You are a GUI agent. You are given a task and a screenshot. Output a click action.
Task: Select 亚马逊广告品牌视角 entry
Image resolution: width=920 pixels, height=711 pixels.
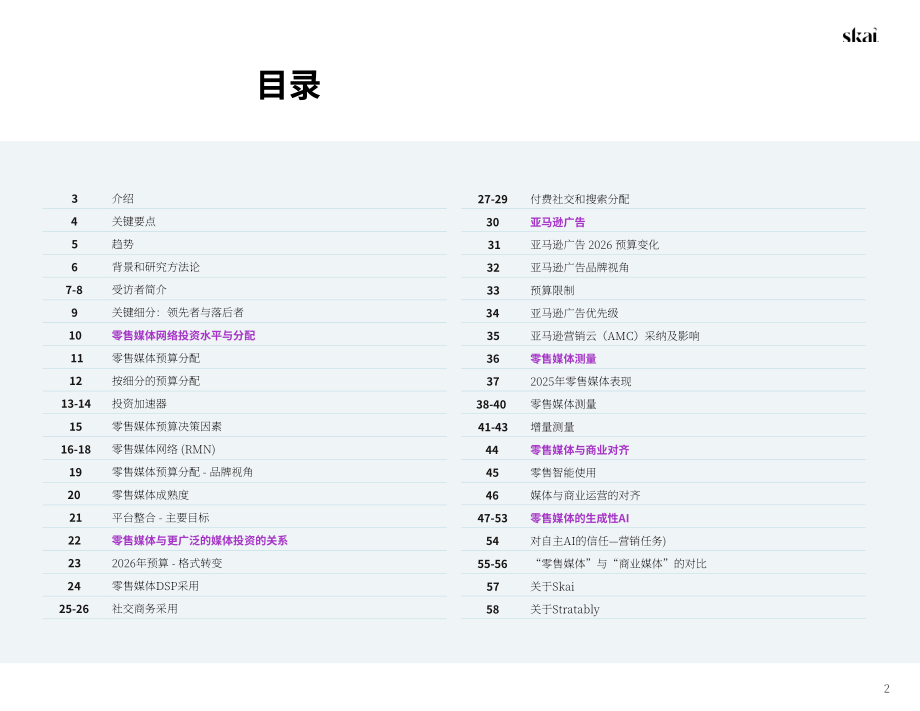[x=580, y=268]
